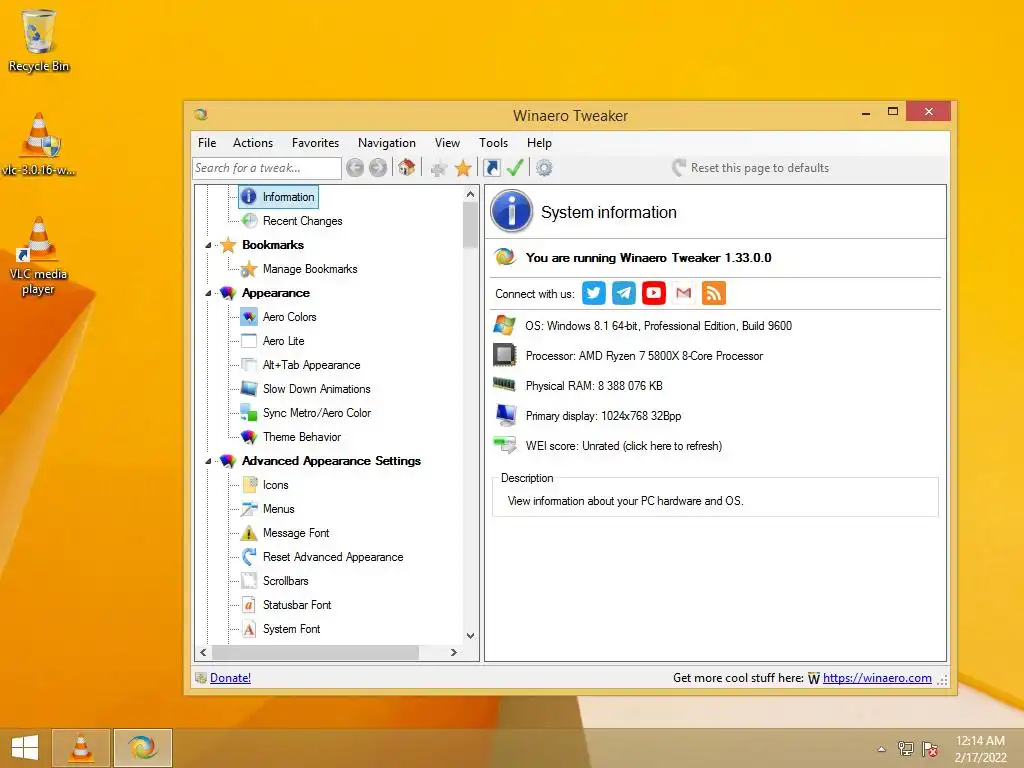The width and height of the screenshot is (1024, 768).
Task: Open the Help menu
Action: [x=539, y=143]
